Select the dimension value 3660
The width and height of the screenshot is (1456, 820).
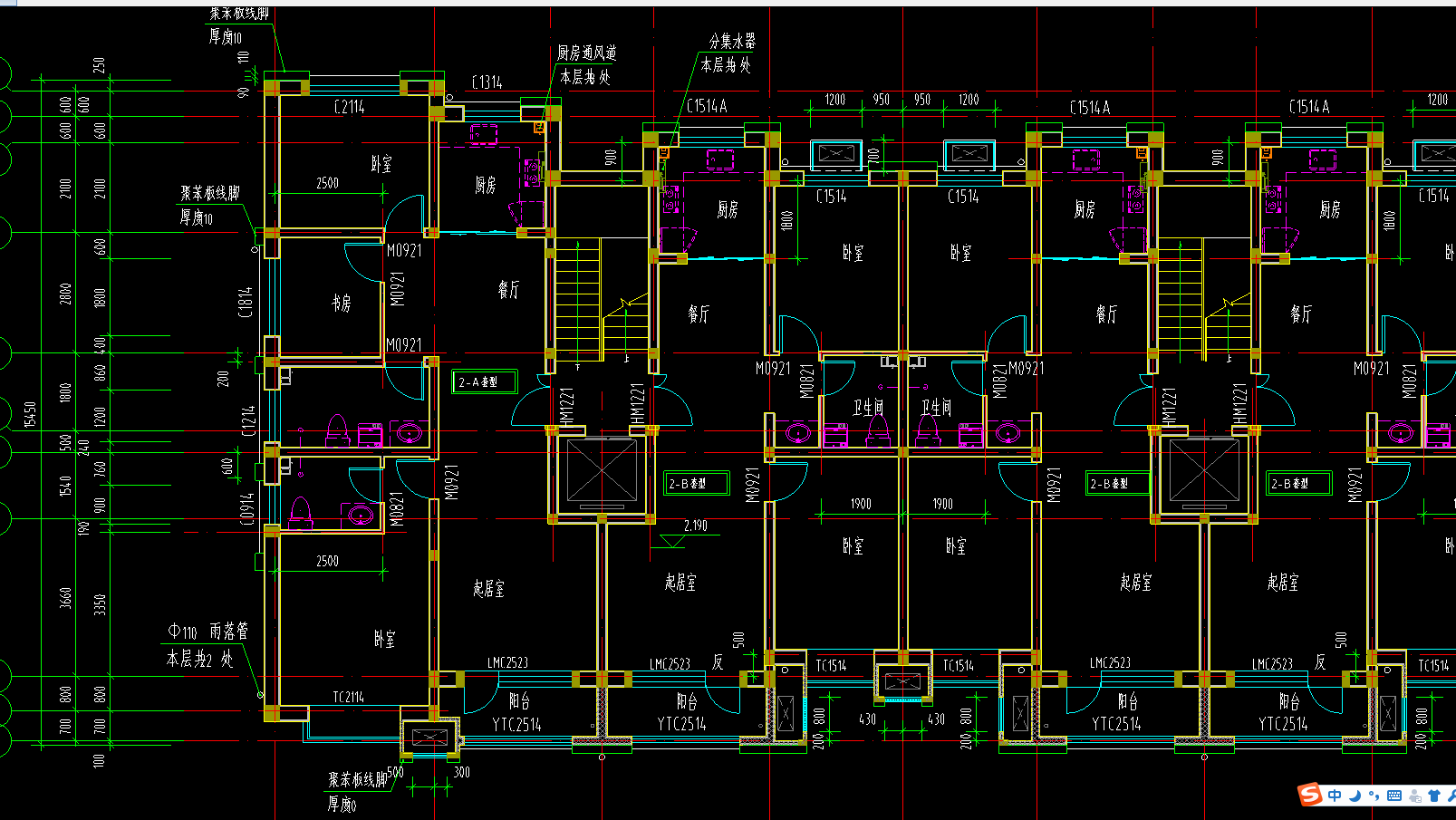(65, 598)
